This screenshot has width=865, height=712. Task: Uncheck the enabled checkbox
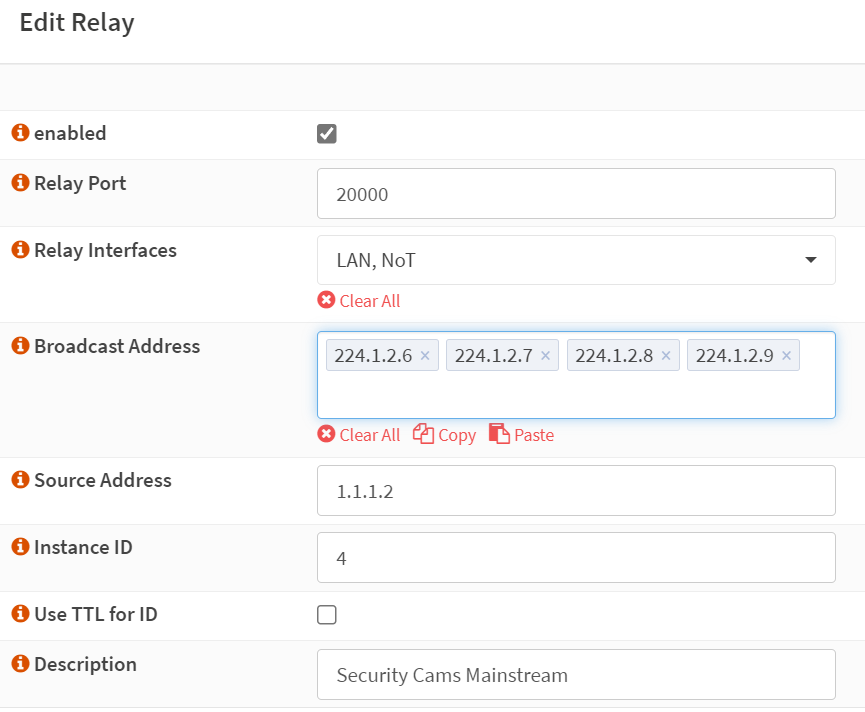tap(327, 133)
